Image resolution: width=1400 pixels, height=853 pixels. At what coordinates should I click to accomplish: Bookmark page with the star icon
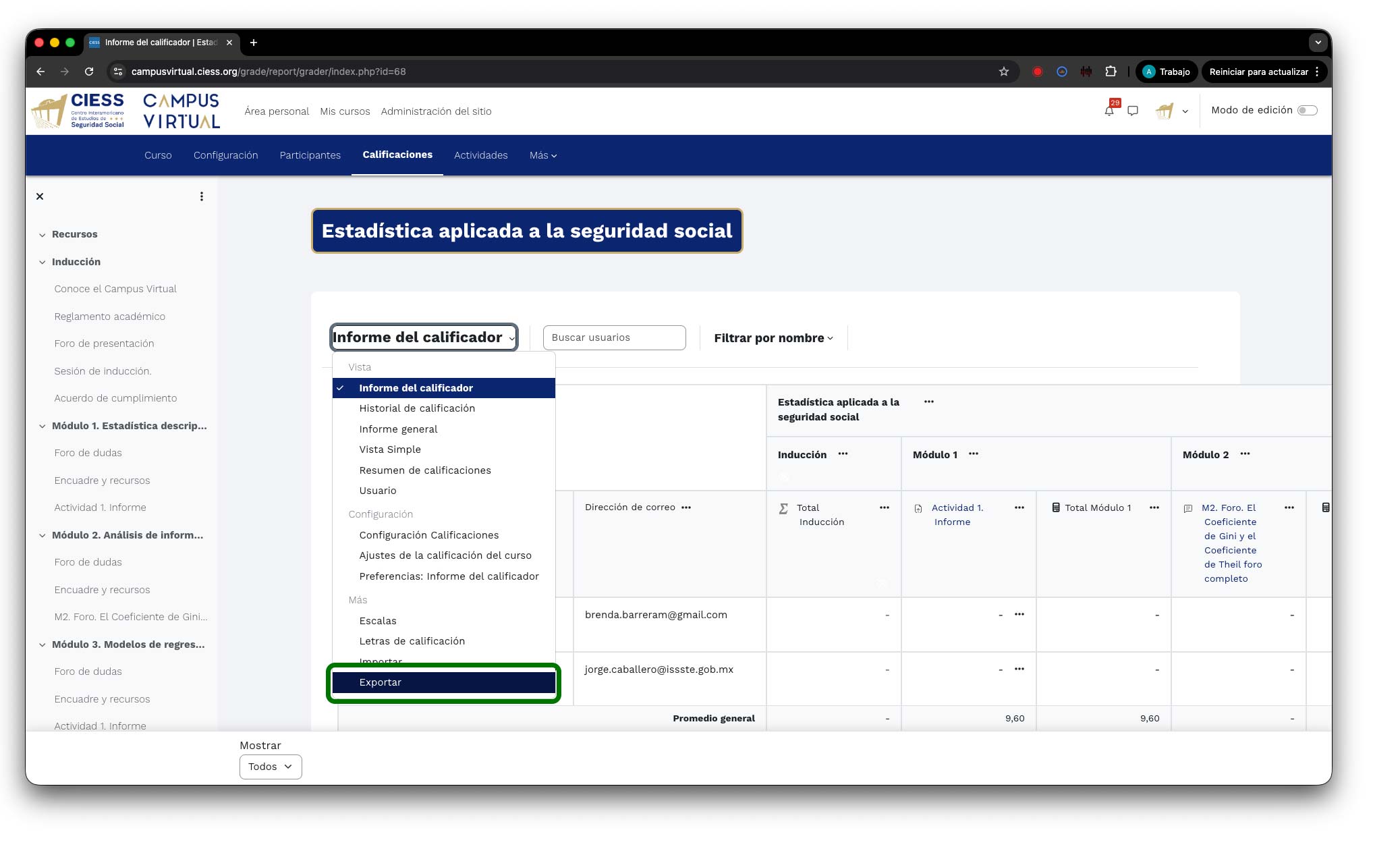(1003, 72)
